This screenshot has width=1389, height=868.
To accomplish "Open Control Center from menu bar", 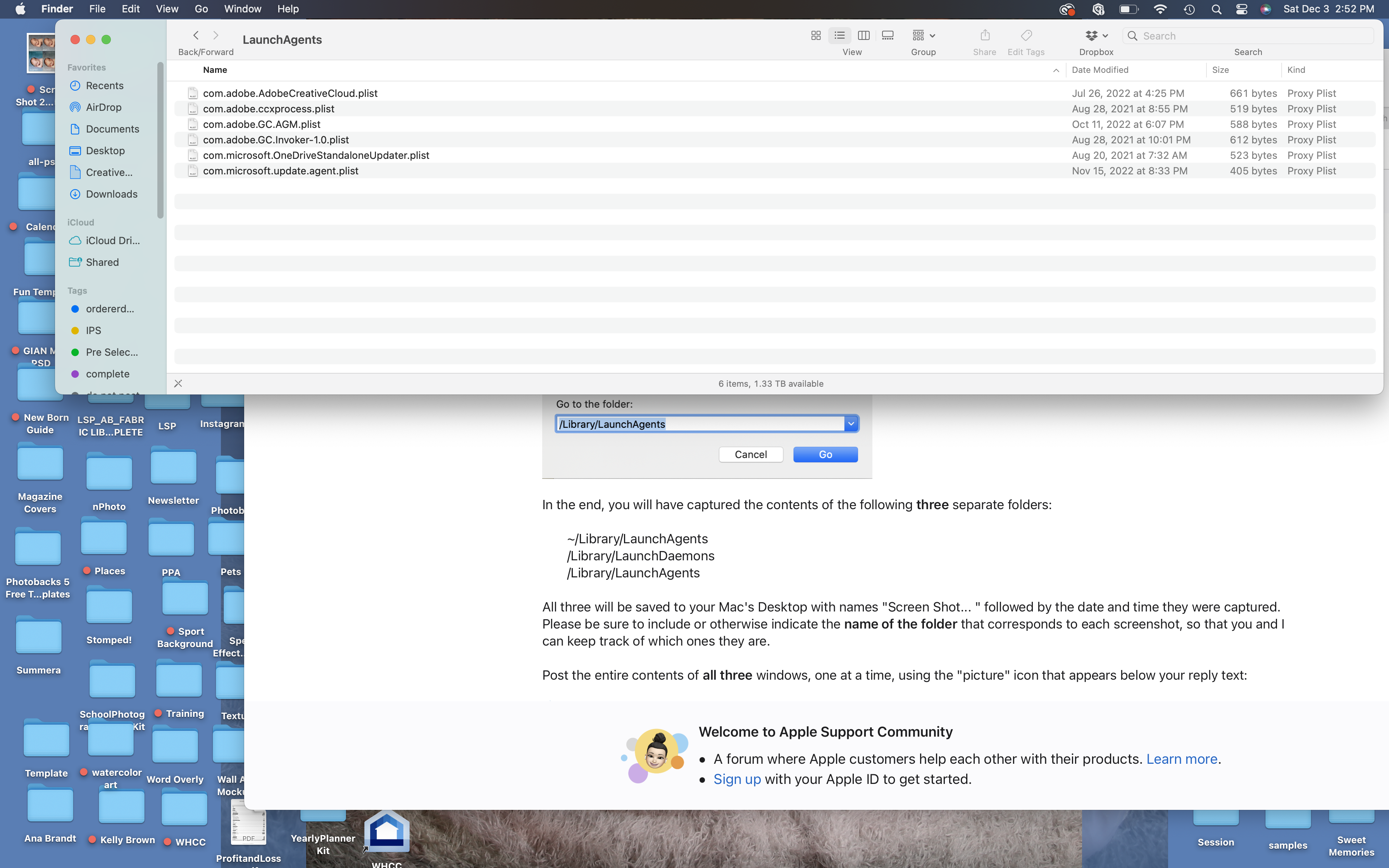I will tap(1241, 9).
